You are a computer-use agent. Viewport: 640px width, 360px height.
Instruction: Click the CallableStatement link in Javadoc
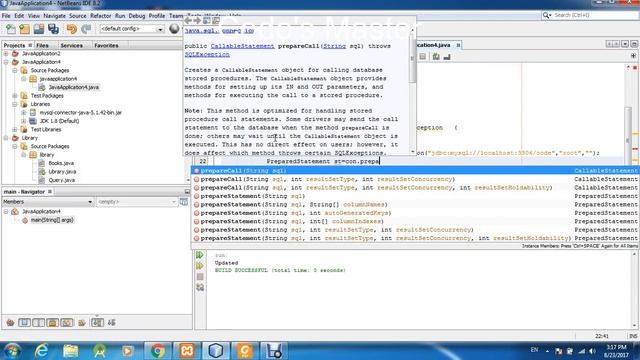(x=242, y=46)
